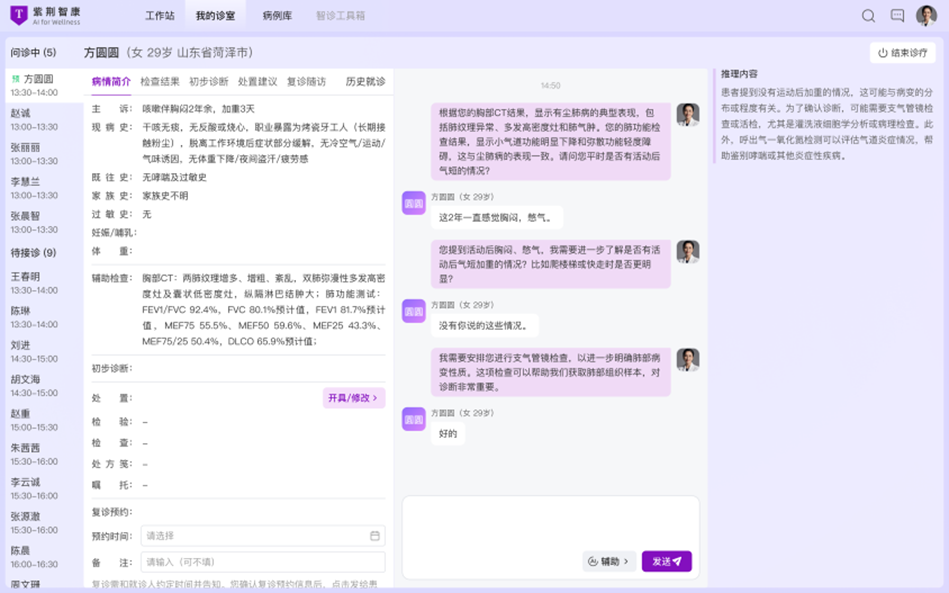Send the message with 发送 button
The image size is (949, 593).
click(666, 562)
